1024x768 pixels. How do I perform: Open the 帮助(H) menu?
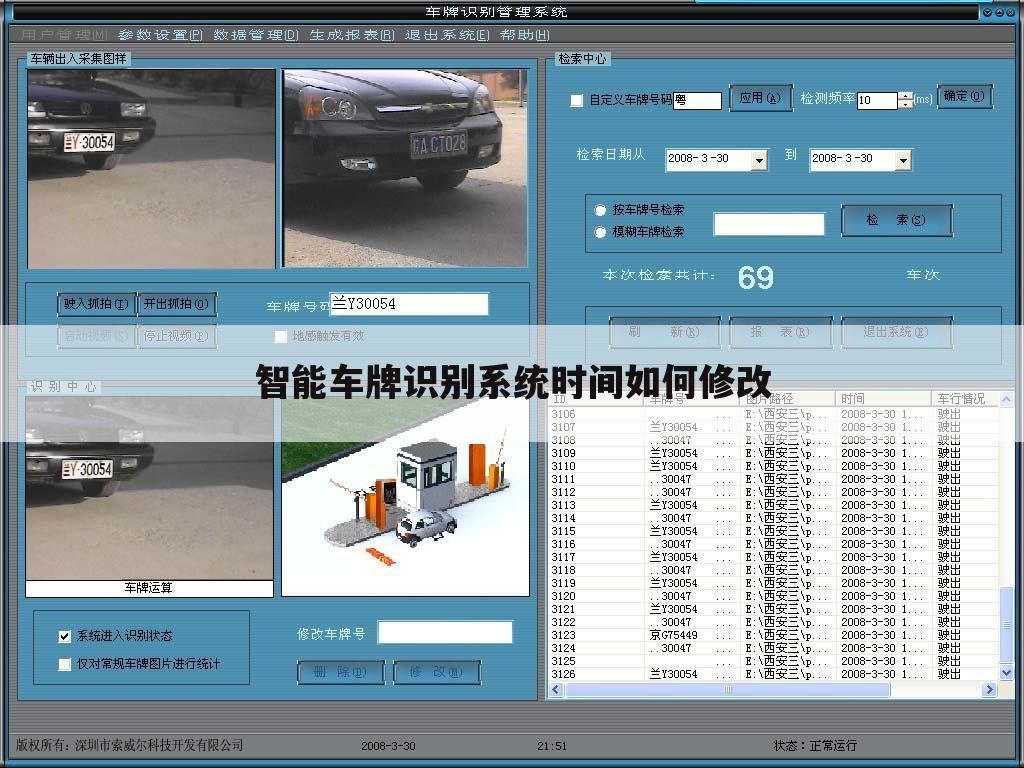coord(525,35)
